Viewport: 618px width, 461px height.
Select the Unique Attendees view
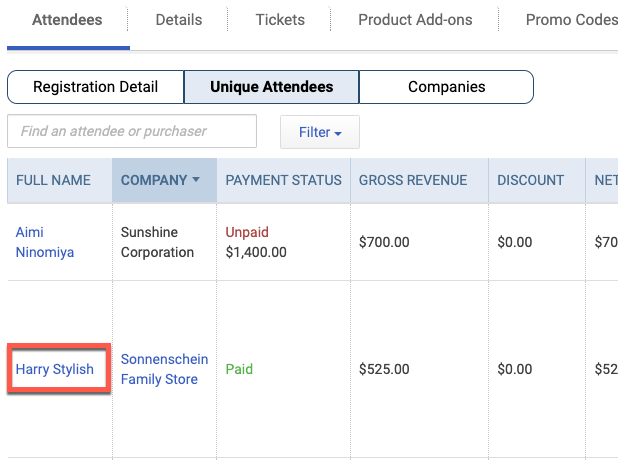pyautogui.click(x=272, y=87)
